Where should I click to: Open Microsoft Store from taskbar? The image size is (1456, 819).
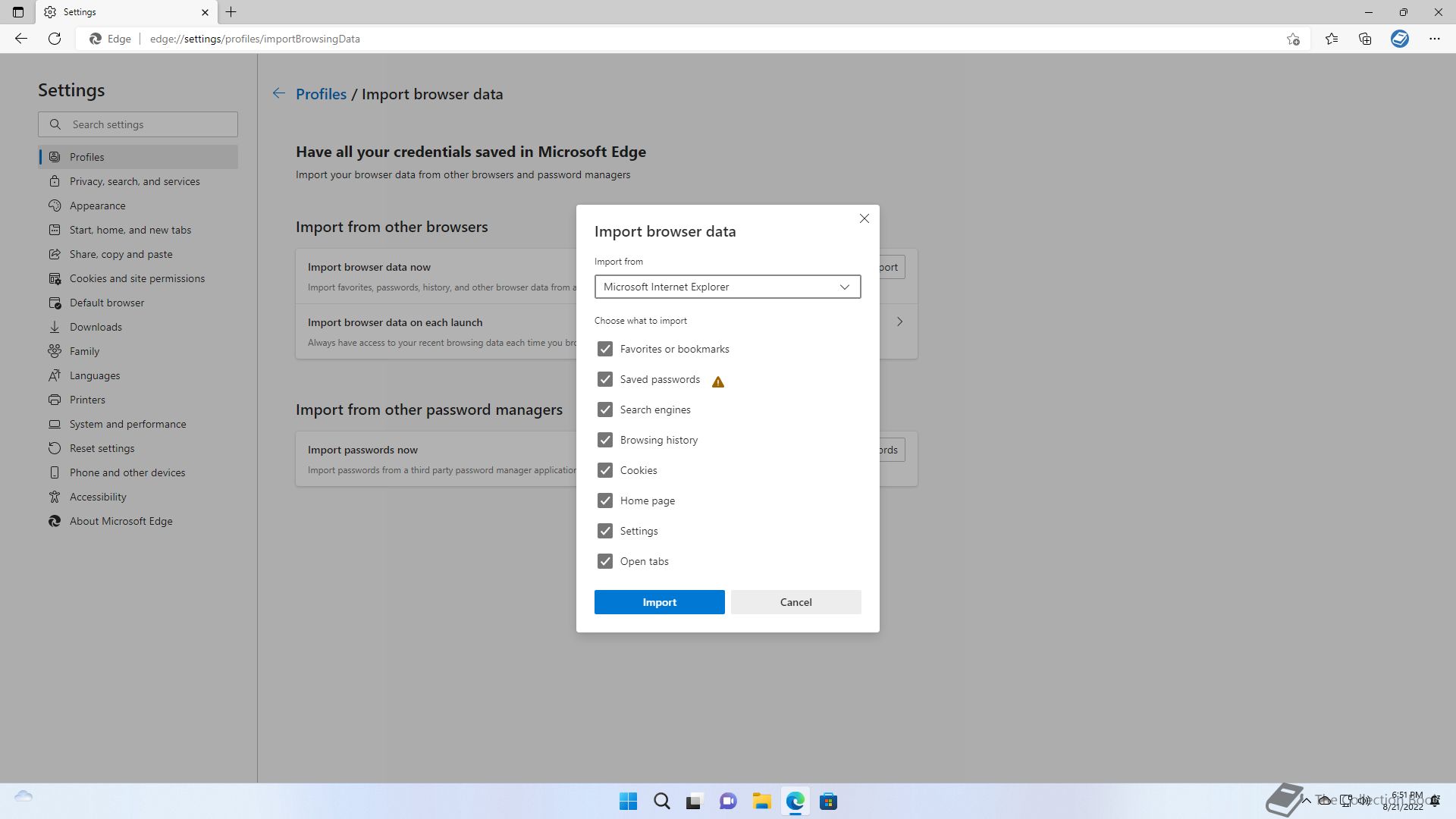(829, 802)
